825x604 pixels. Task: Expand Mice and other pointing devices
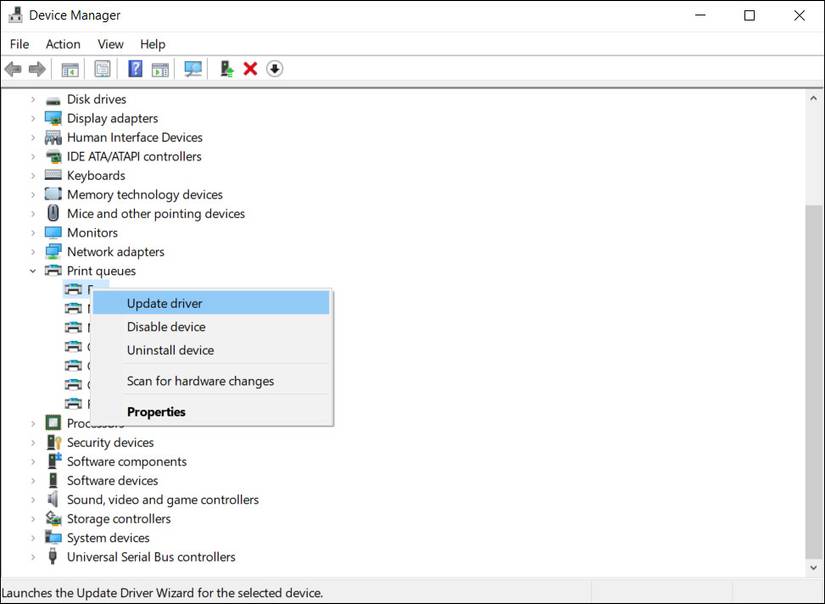click(33, 214)
